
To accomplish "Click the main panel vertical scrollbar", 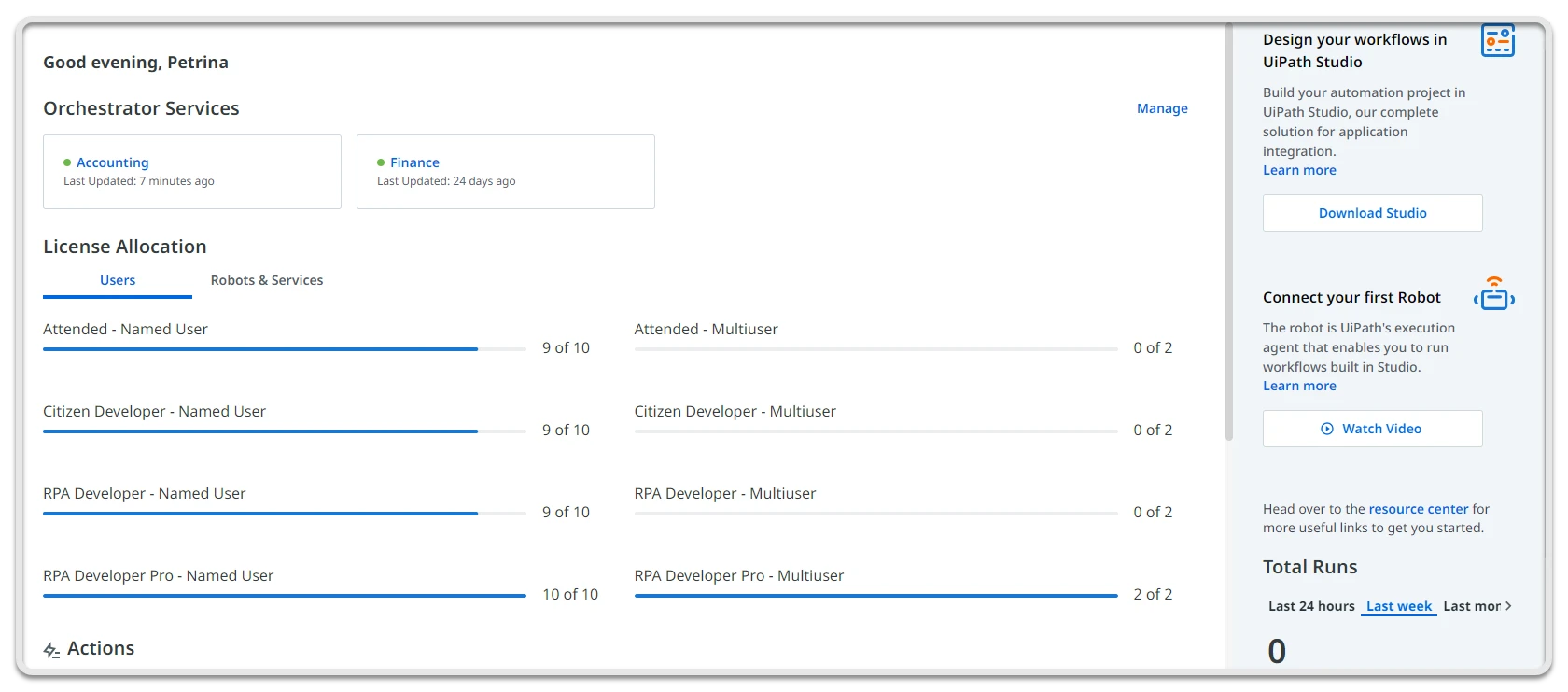I will click(x=1229, y=233).
